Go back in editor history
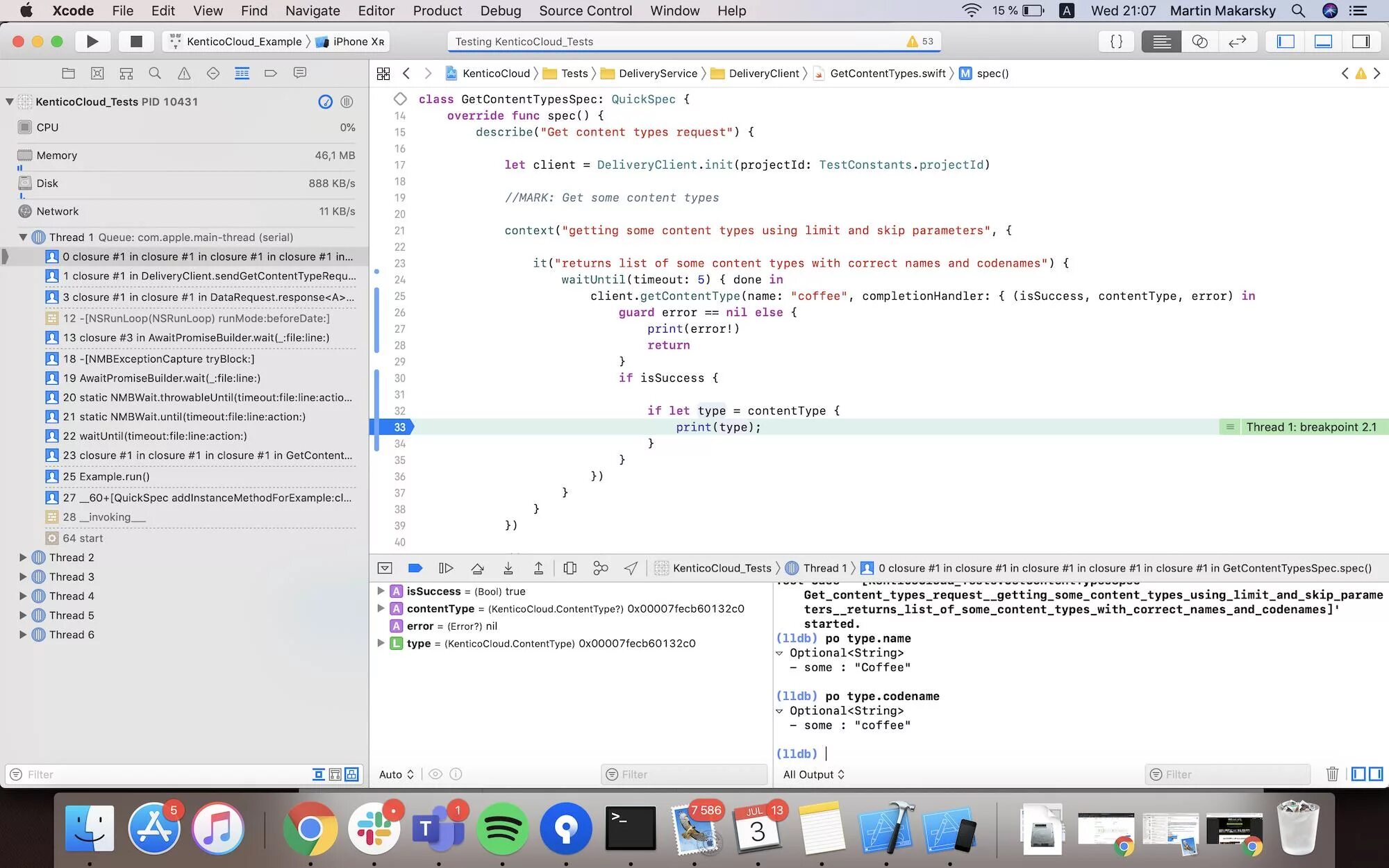The width and height of the screenshot is (1389, 868). pyautogui.click(x=406, y=74)
